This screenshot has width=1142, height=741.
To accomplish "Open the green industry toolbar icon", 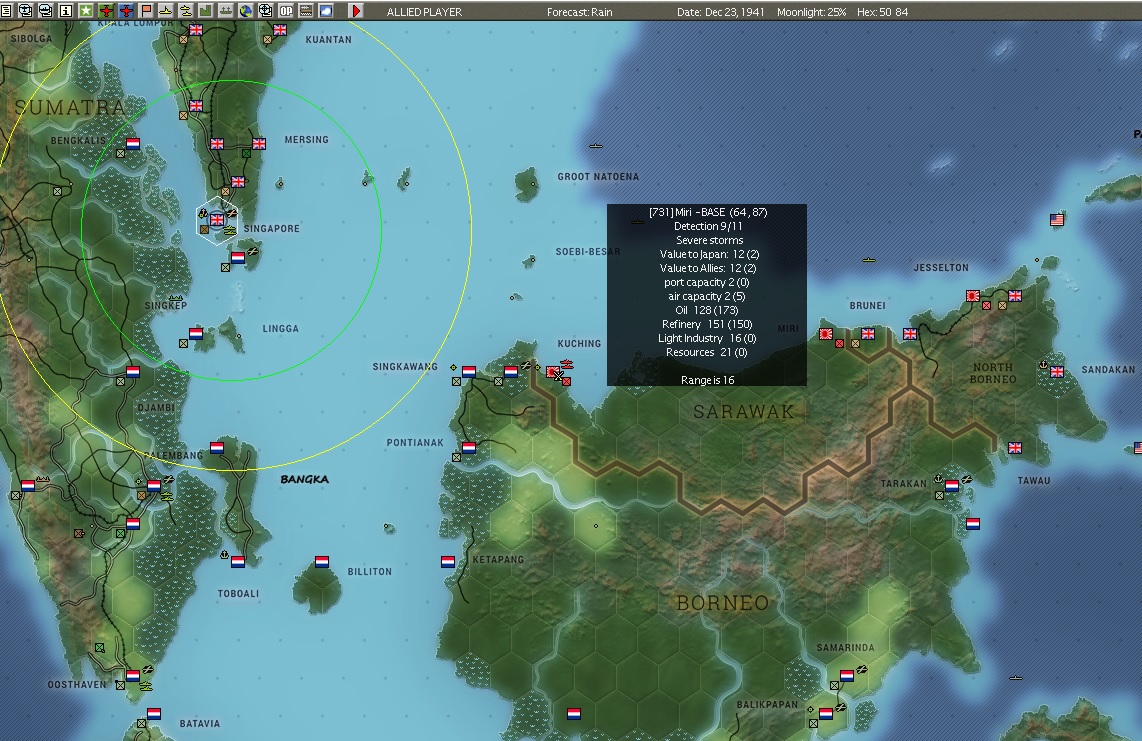I will click(x=206, y=10).
